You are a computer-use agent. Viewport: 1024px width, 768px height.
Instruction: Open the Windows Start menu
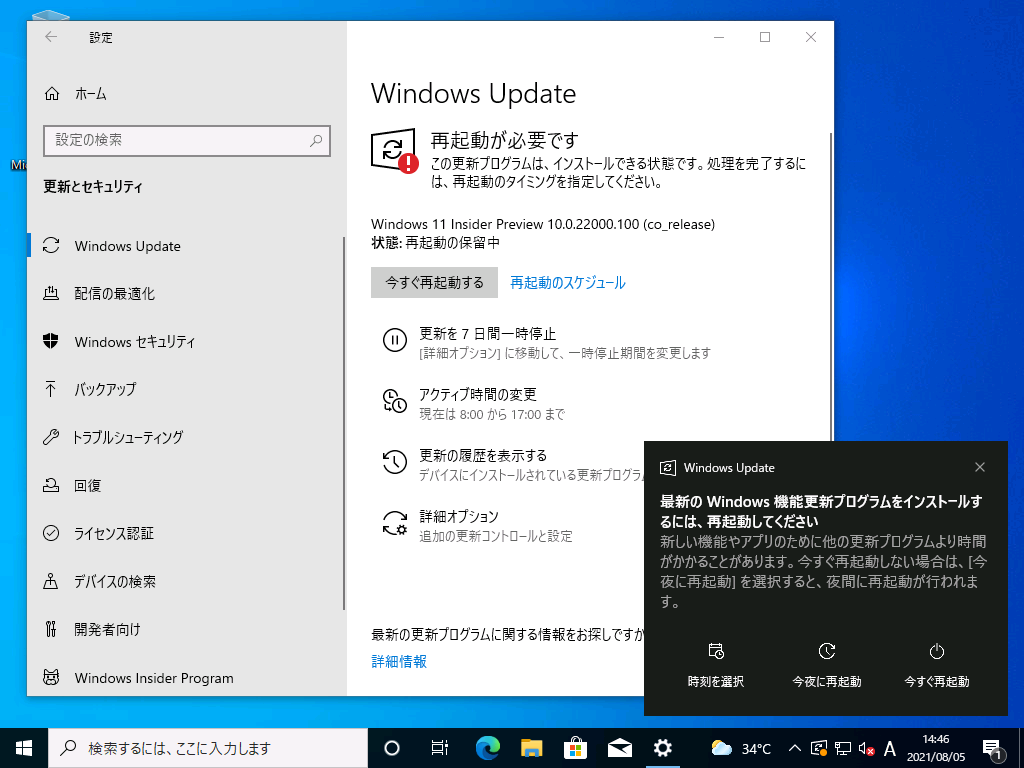(24, 748)
